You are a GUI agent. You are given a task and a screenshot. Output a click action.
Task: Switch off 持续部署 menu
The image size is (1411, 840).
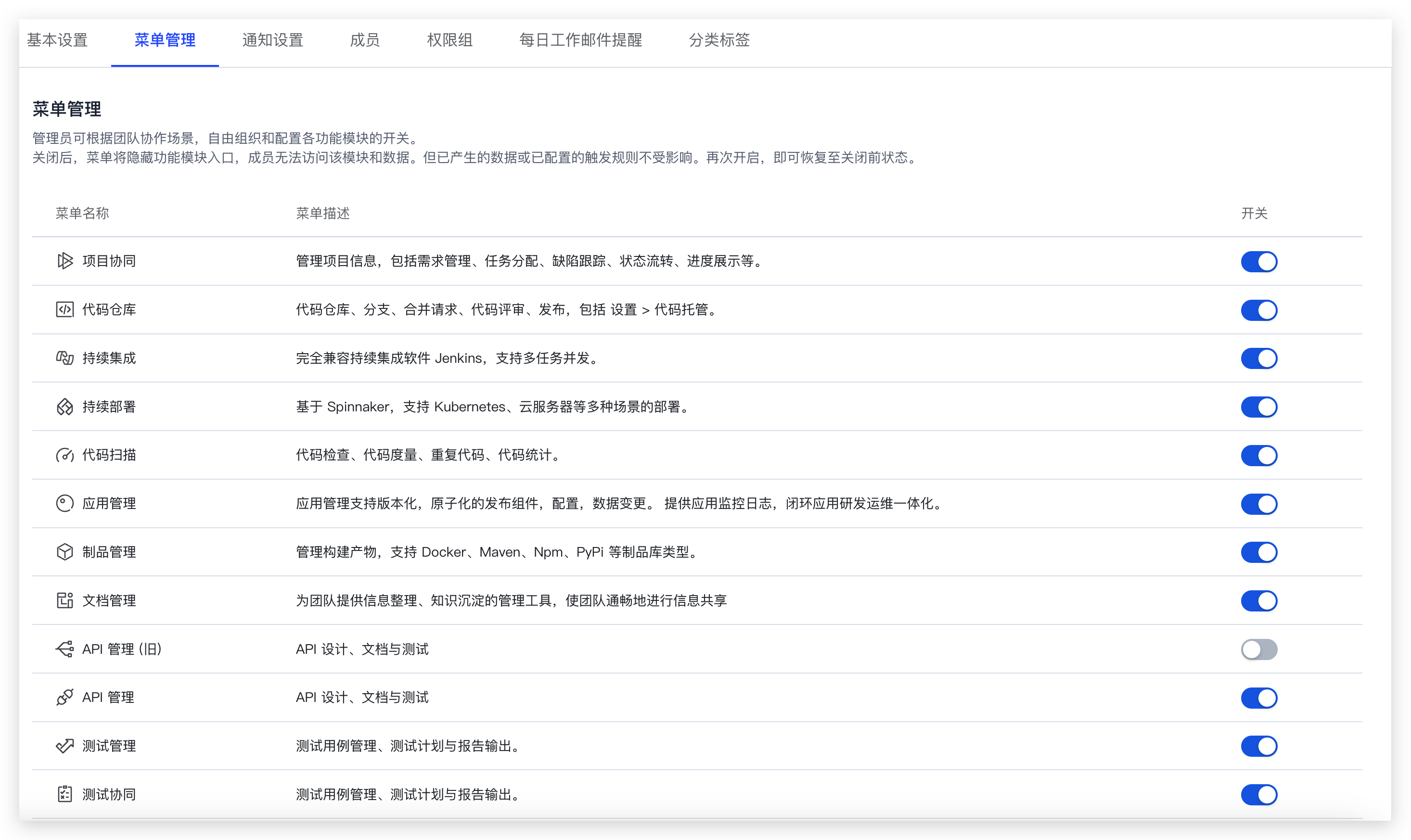tap(1259, 407)
